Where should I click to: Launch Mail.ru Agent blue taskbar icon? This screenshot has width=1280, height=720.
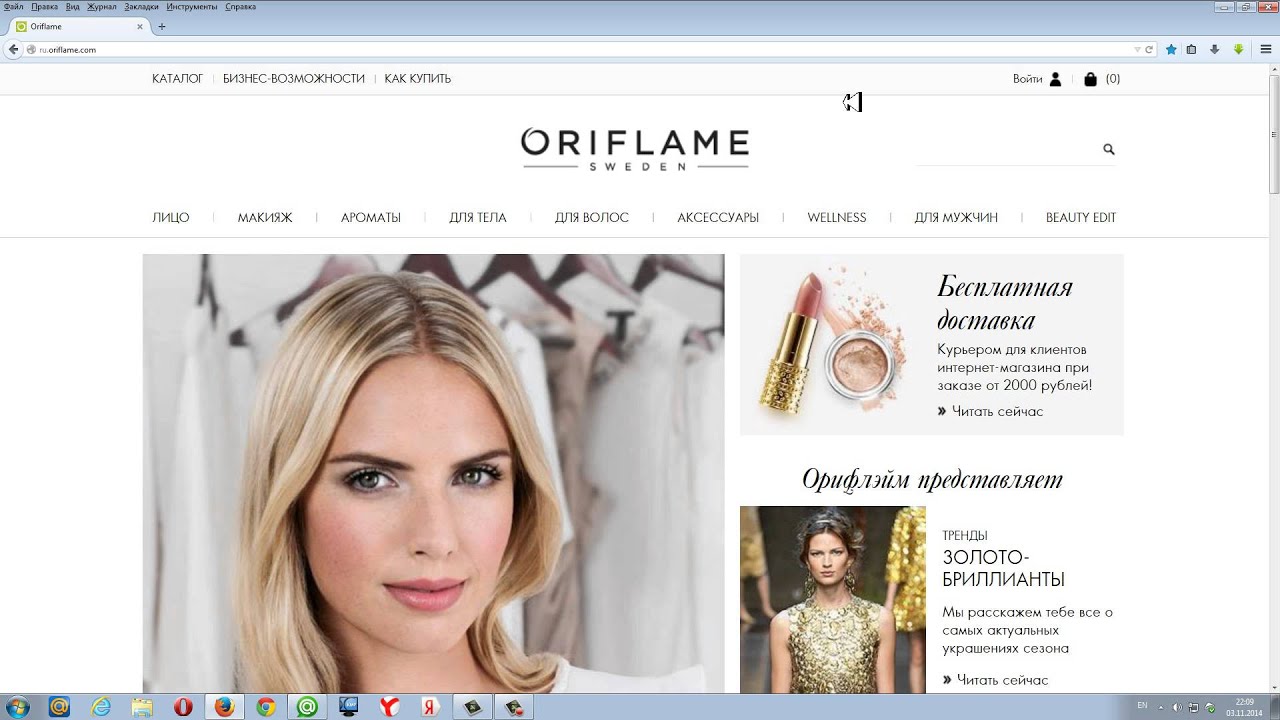point(59,707)
